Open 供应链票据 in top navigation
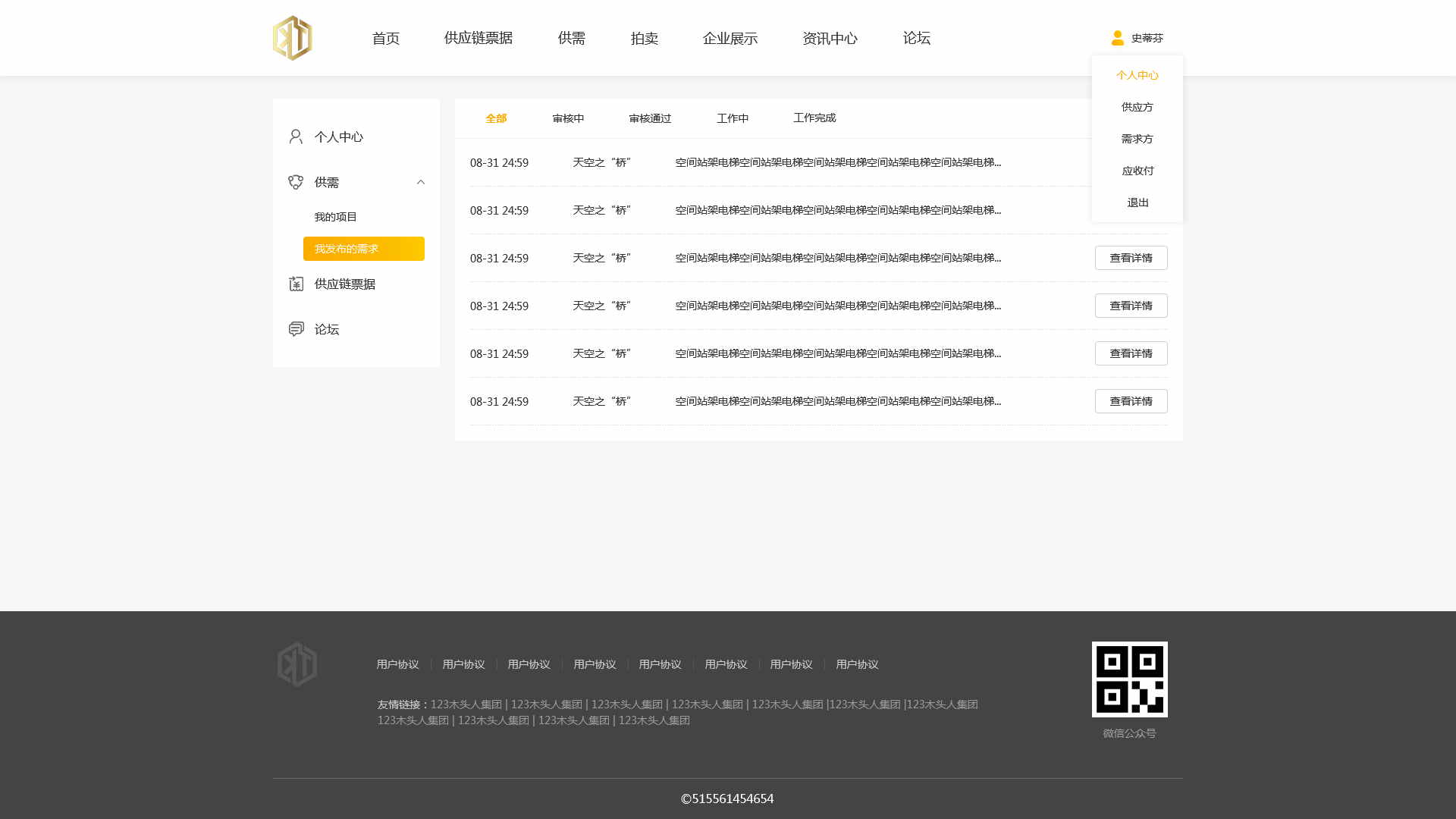This screenshot has height=819, width=1456. [x=478, y=38]
